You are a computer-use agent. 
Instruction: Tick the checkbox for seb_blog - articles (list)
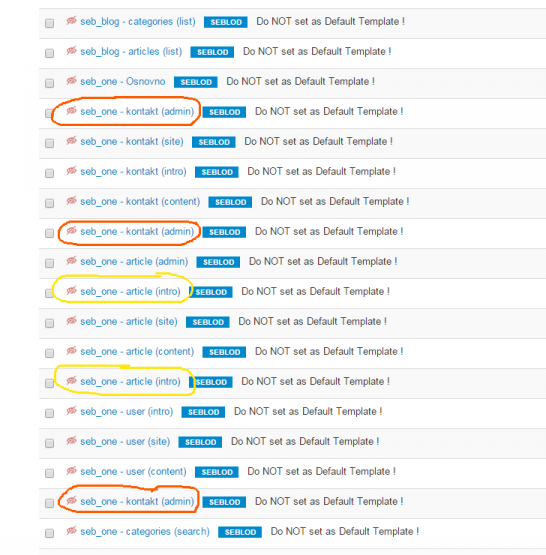tap(50, 53)
